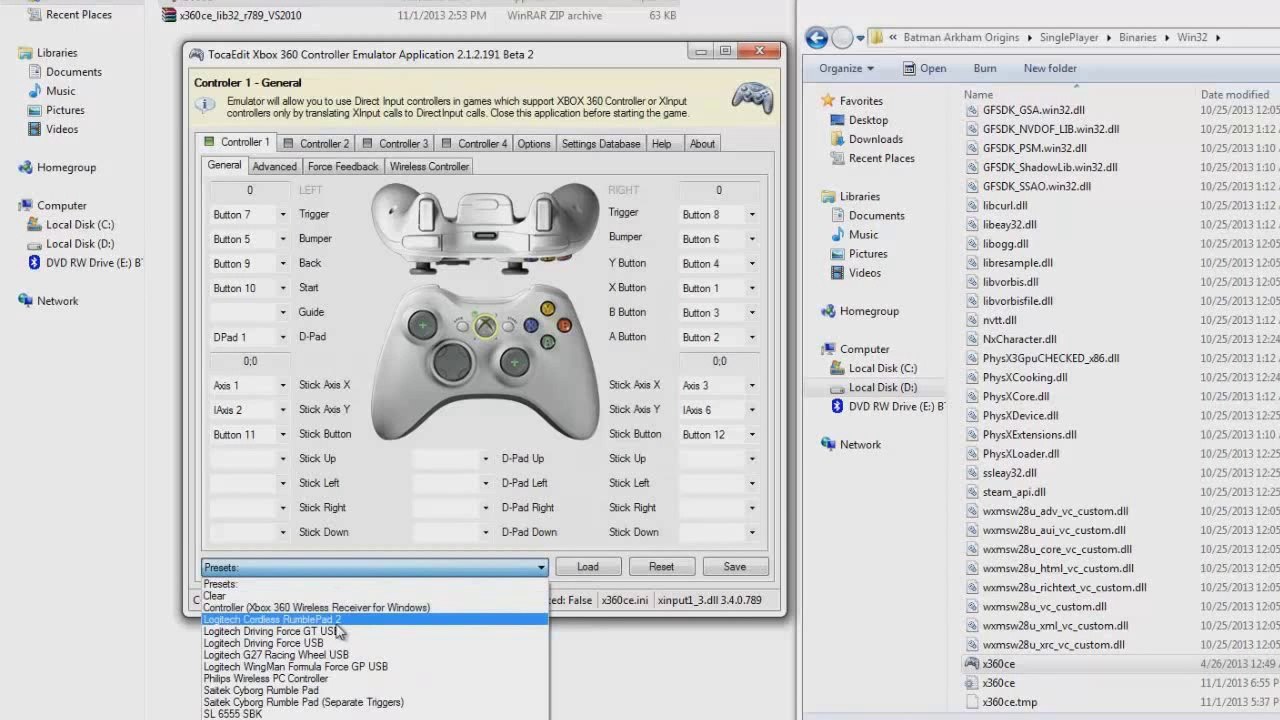
Task: Open the left Trigger Button 7 dropdown
Action: [x=282, y=215]
